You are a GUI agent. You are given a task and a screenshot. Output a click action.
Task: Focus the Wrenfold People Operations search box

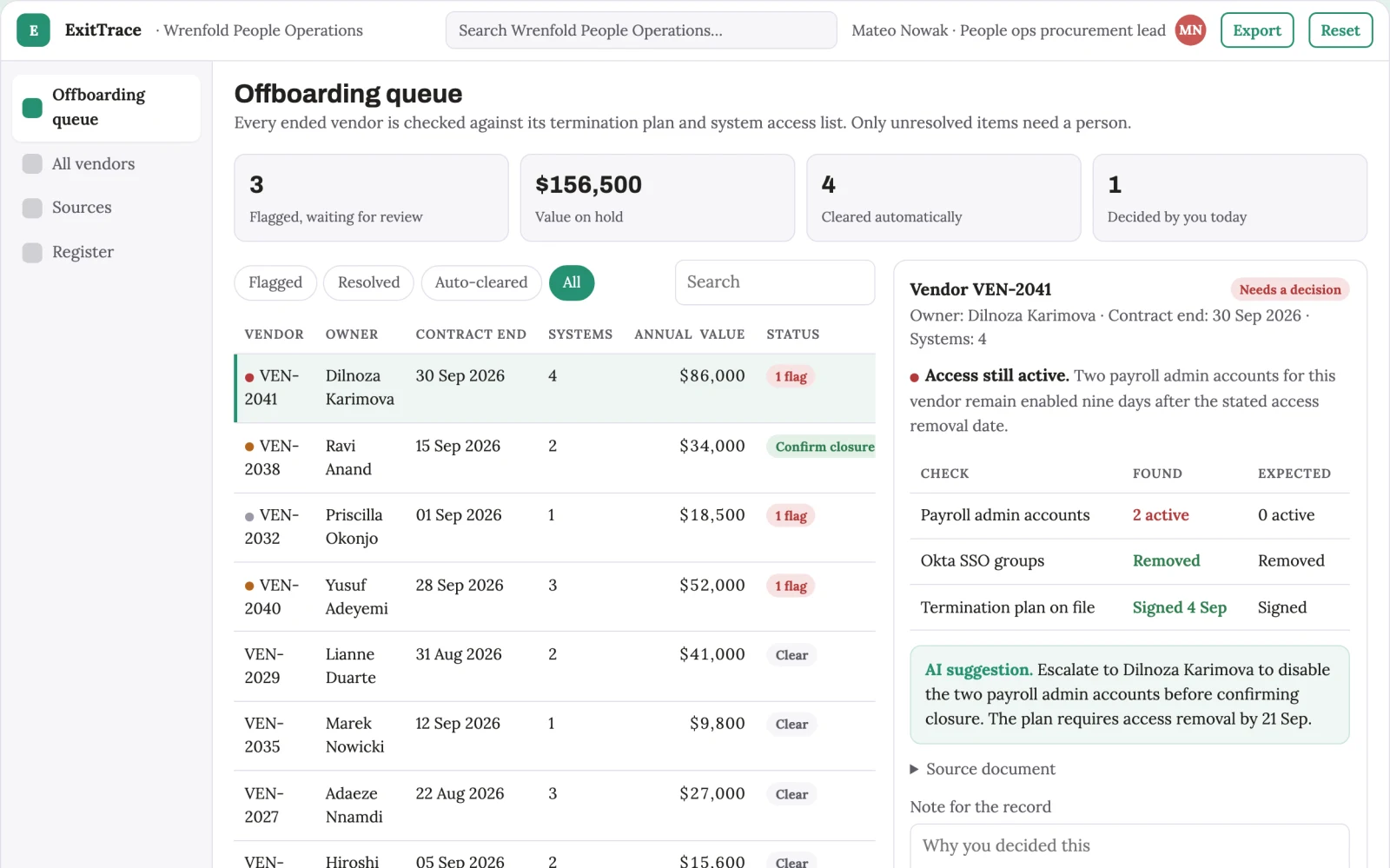[x=641, y=30]
